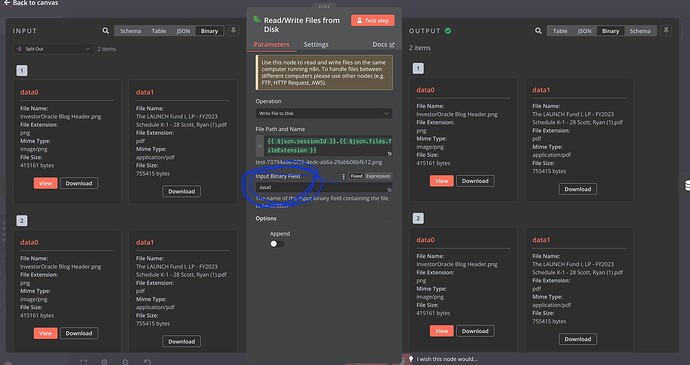Open the Operation dropdown Write File to Disk
Screen dimensions: 690x365
(x=324, y=113)
